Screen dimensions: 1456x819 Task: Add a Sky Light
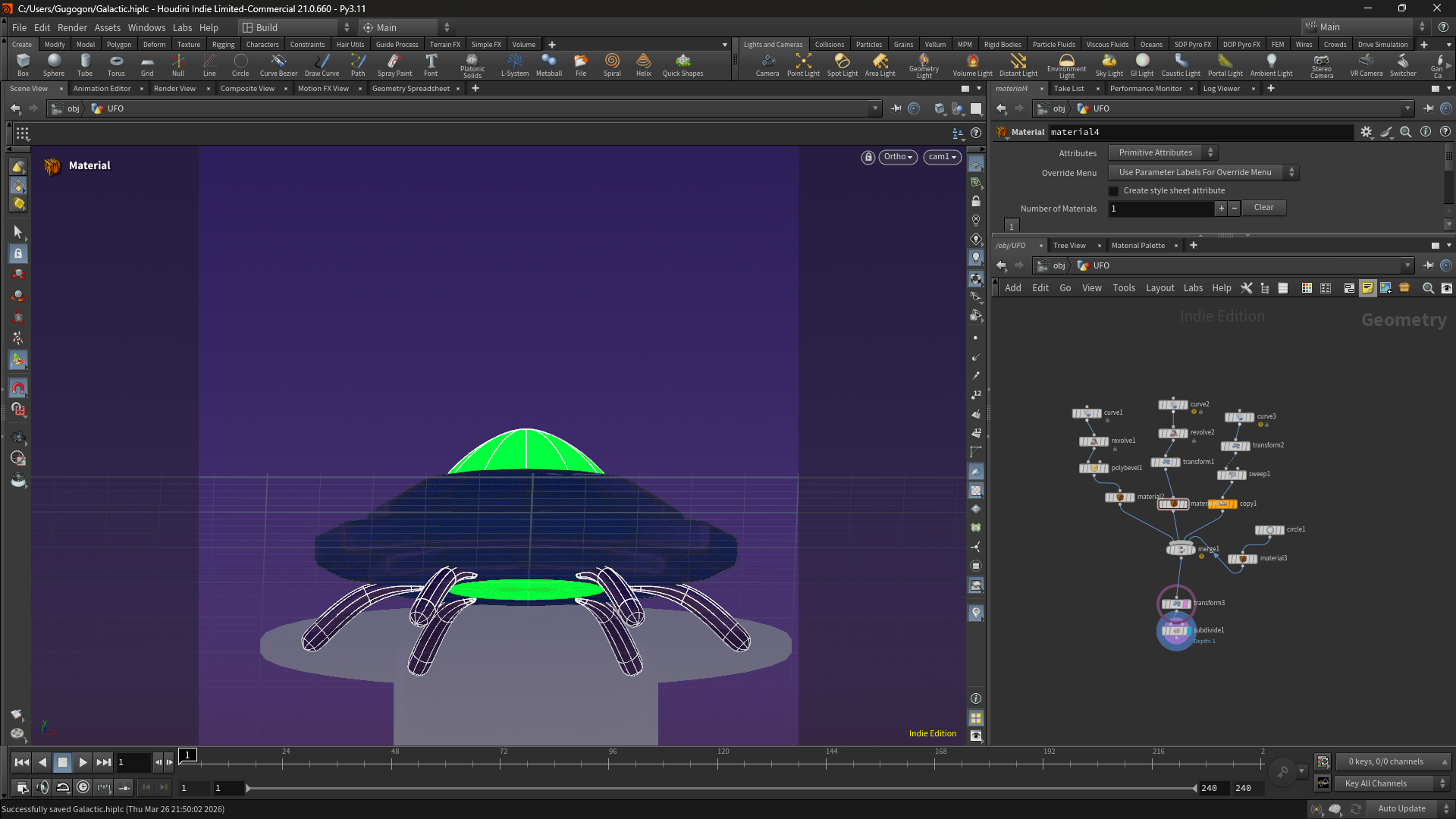[x=1109, y=64]
